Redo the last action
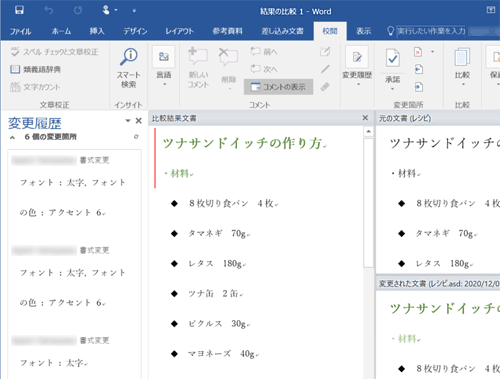Image resolution: width=500 pixels, height=379 pixels. click(78, 11)
